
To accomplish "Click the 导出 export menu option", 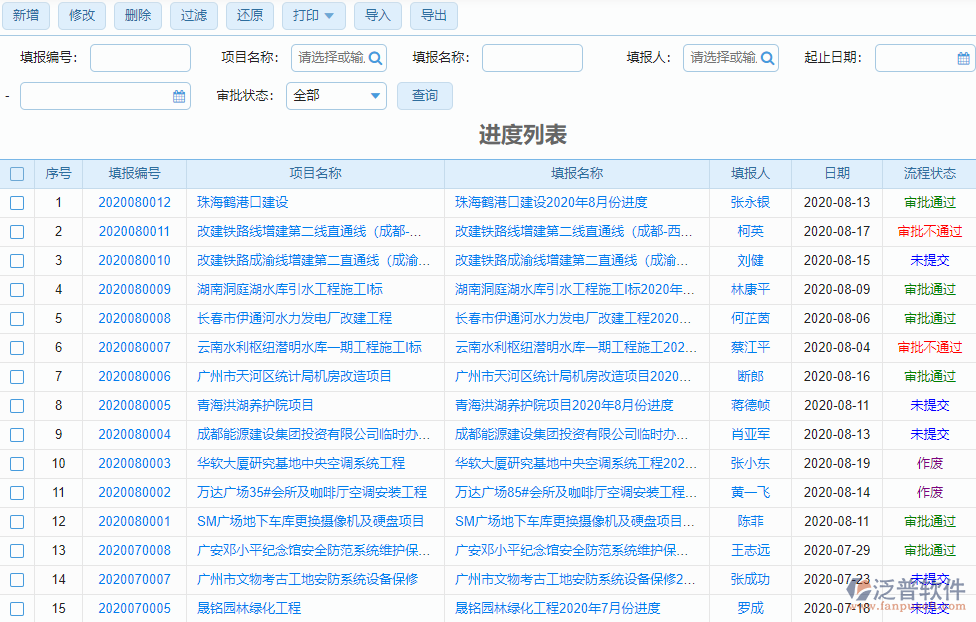I will tap(433, 16).
